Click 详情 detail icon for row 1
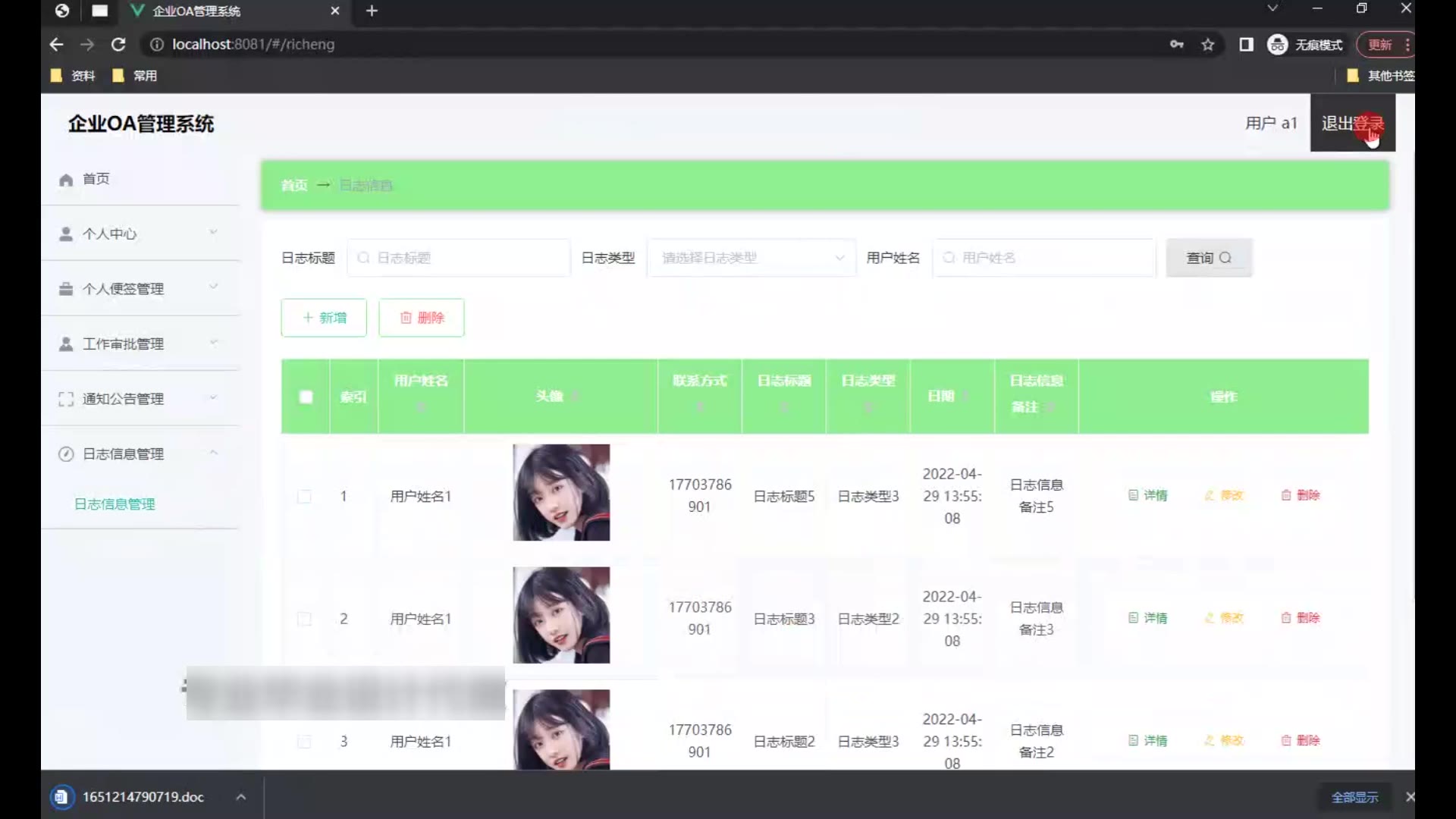The image size is (1456, 819). click(x=1133, y=495)
